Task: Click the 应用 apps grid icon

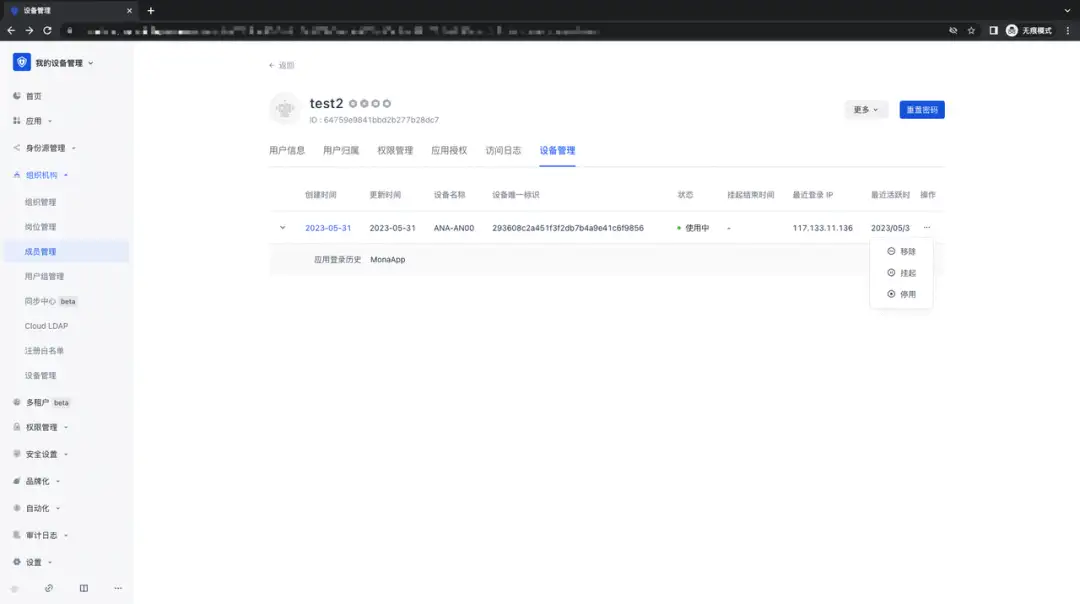Action: click(17, 121)
